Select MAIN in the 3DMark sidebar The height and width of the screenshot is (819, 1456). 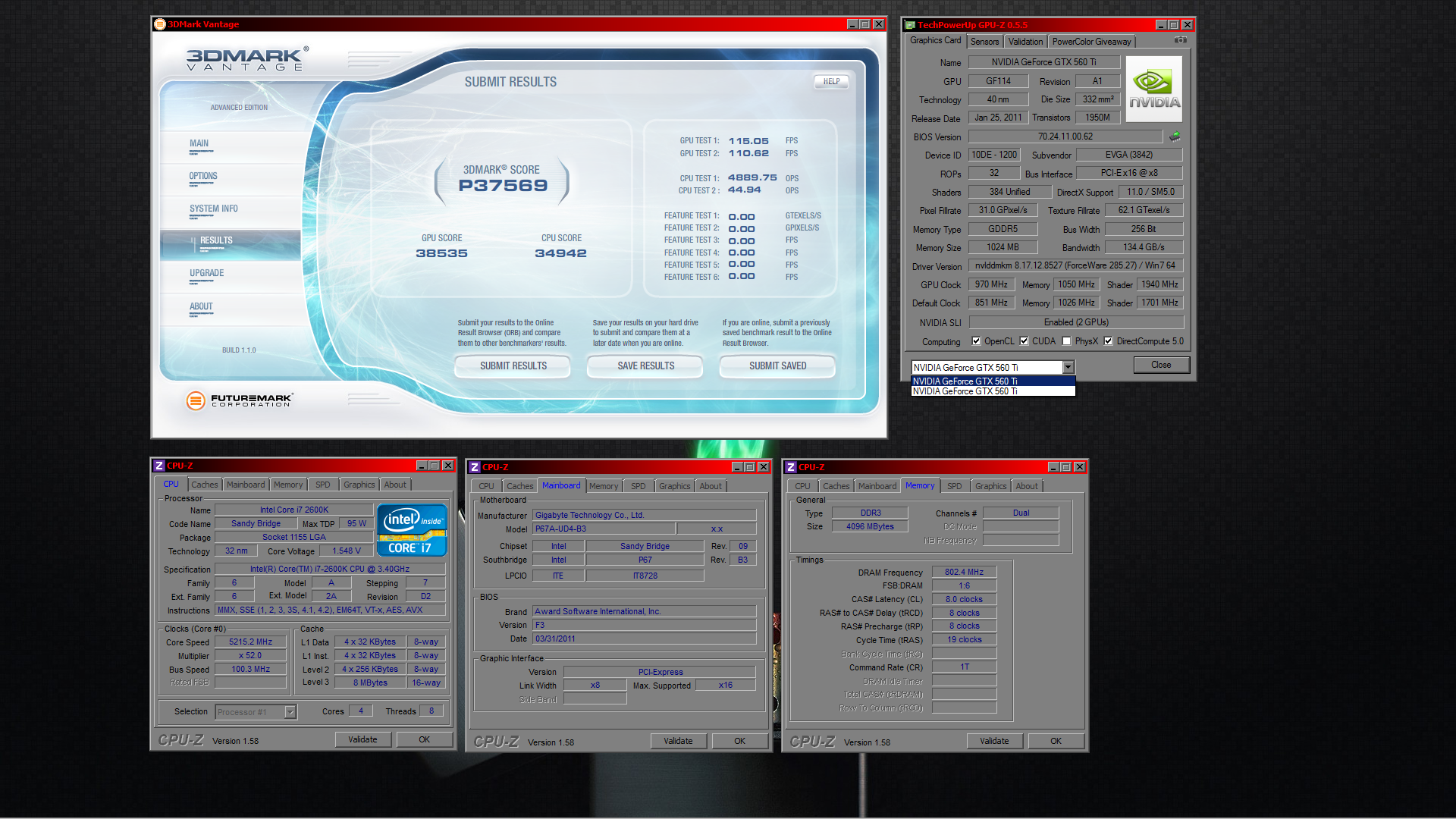click(x=231, y=146)
